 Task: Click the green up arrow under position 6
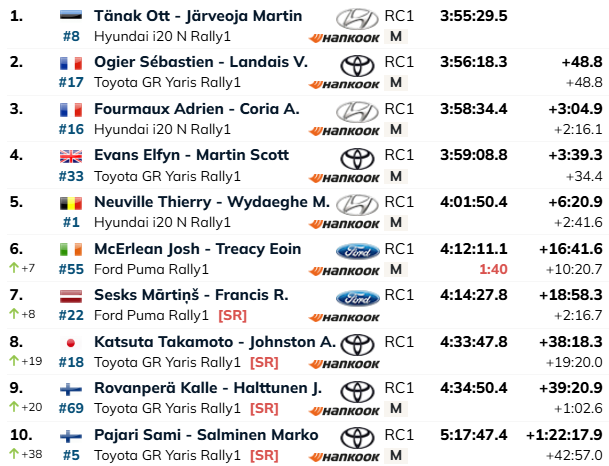[14, 267]
